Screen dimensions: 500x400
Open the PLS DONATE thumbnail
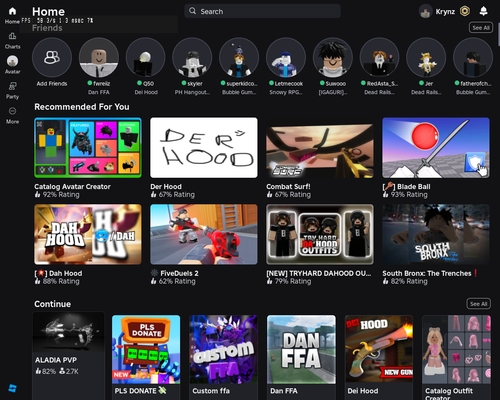[x=146, y=349]
